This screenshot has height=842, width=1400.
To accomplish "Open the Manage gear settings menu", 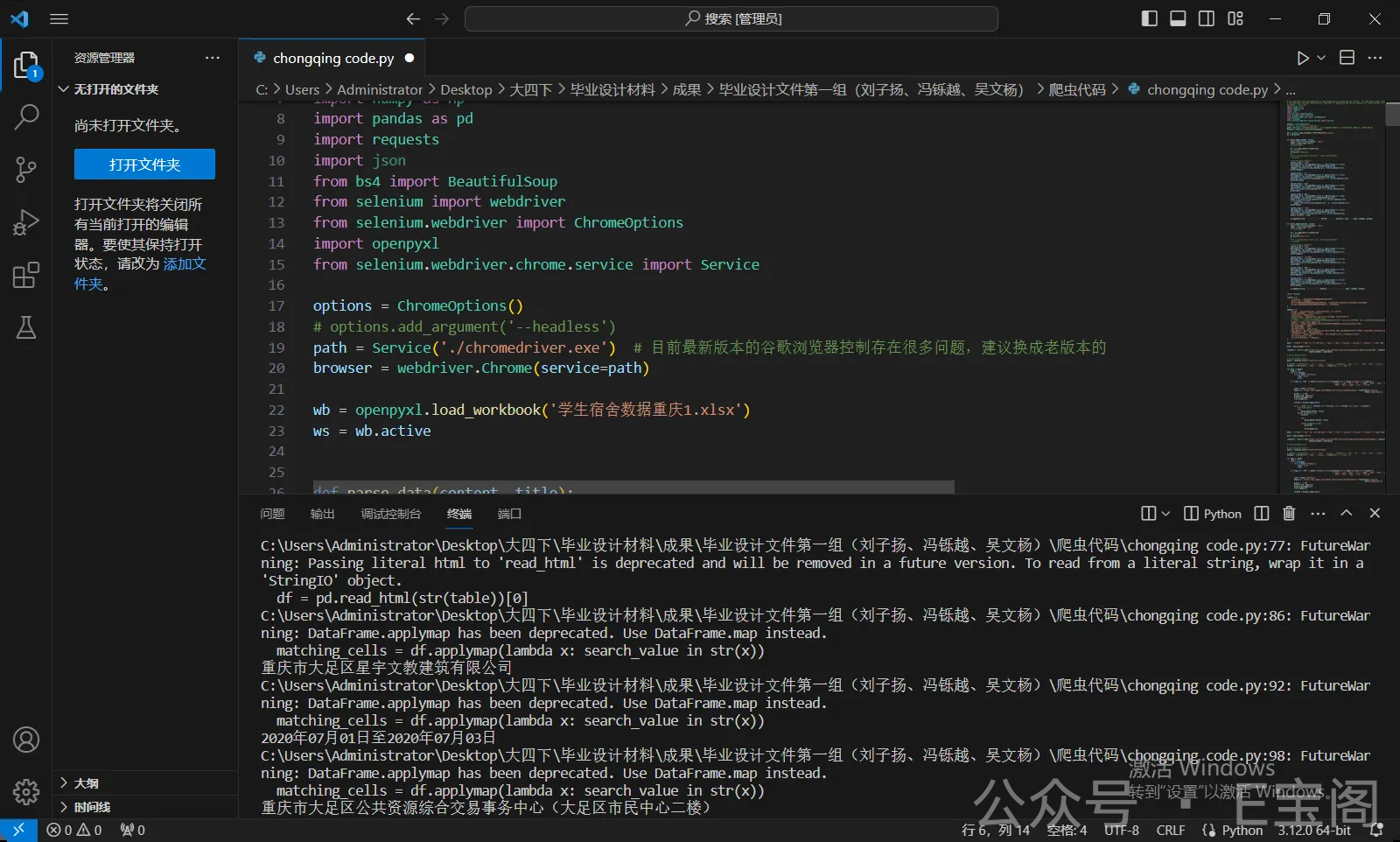I will [x=26, y=792].
